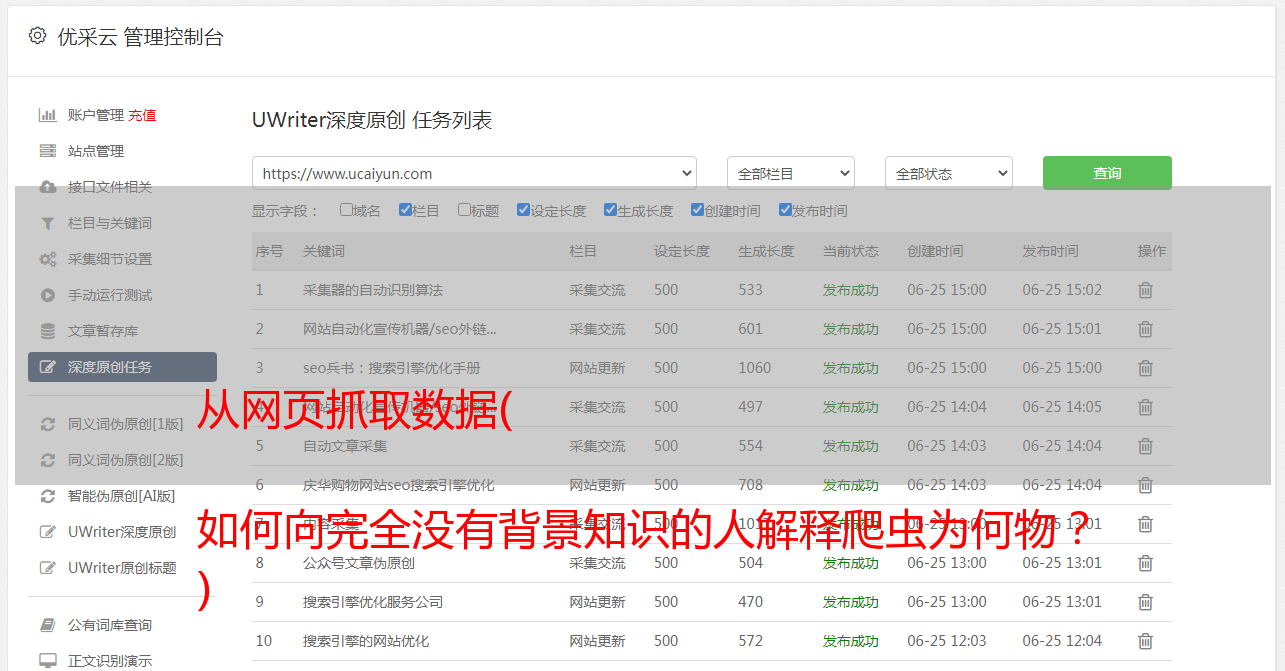Click the gears icon for 采集细节设置
The image size is (1285, 671).
pos(47,259)
